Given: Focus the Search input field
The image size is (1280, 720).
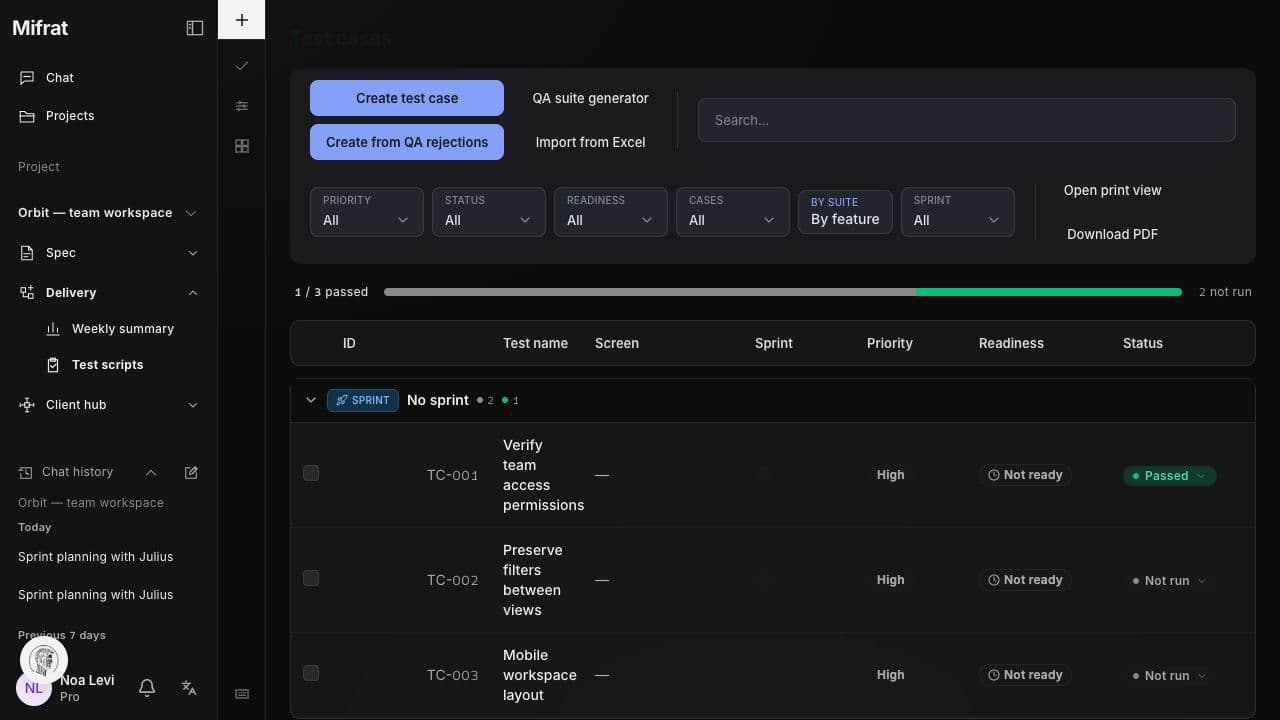Looking at the screenshot, I should [967, 120].
